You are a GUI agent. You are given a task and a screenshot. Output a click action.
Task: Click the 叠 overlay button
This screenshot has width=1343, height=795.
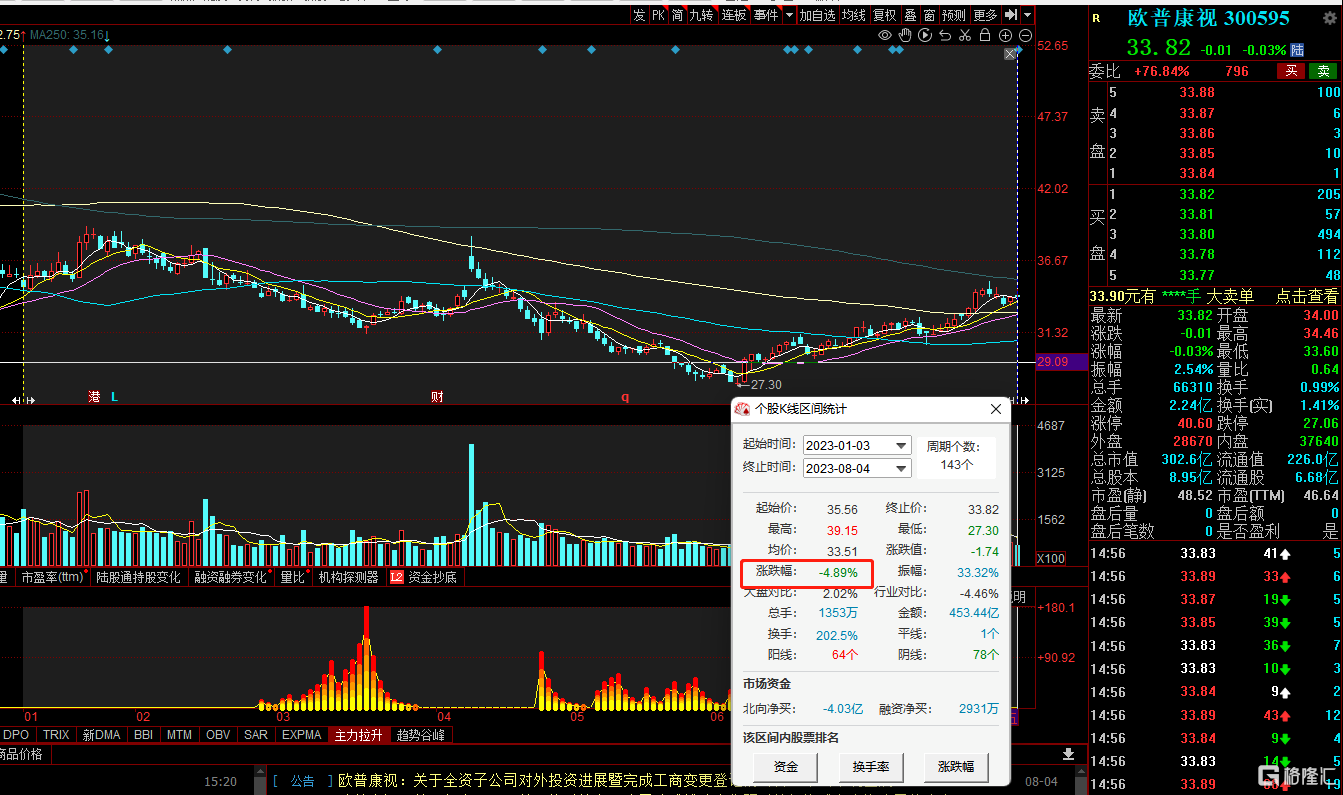coord(910,15)
